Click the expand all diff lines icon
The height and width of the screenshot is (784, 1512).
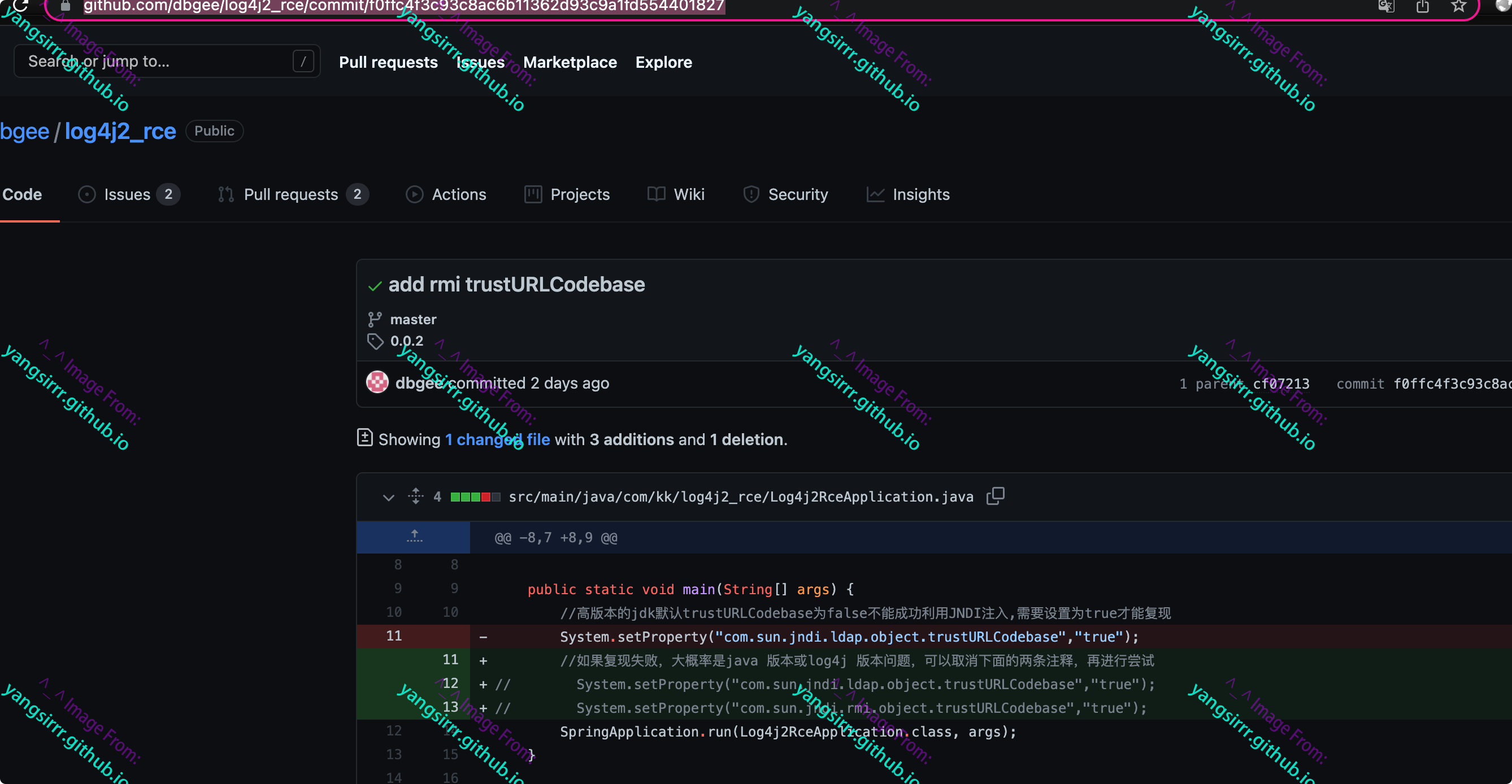click(415, 496)
